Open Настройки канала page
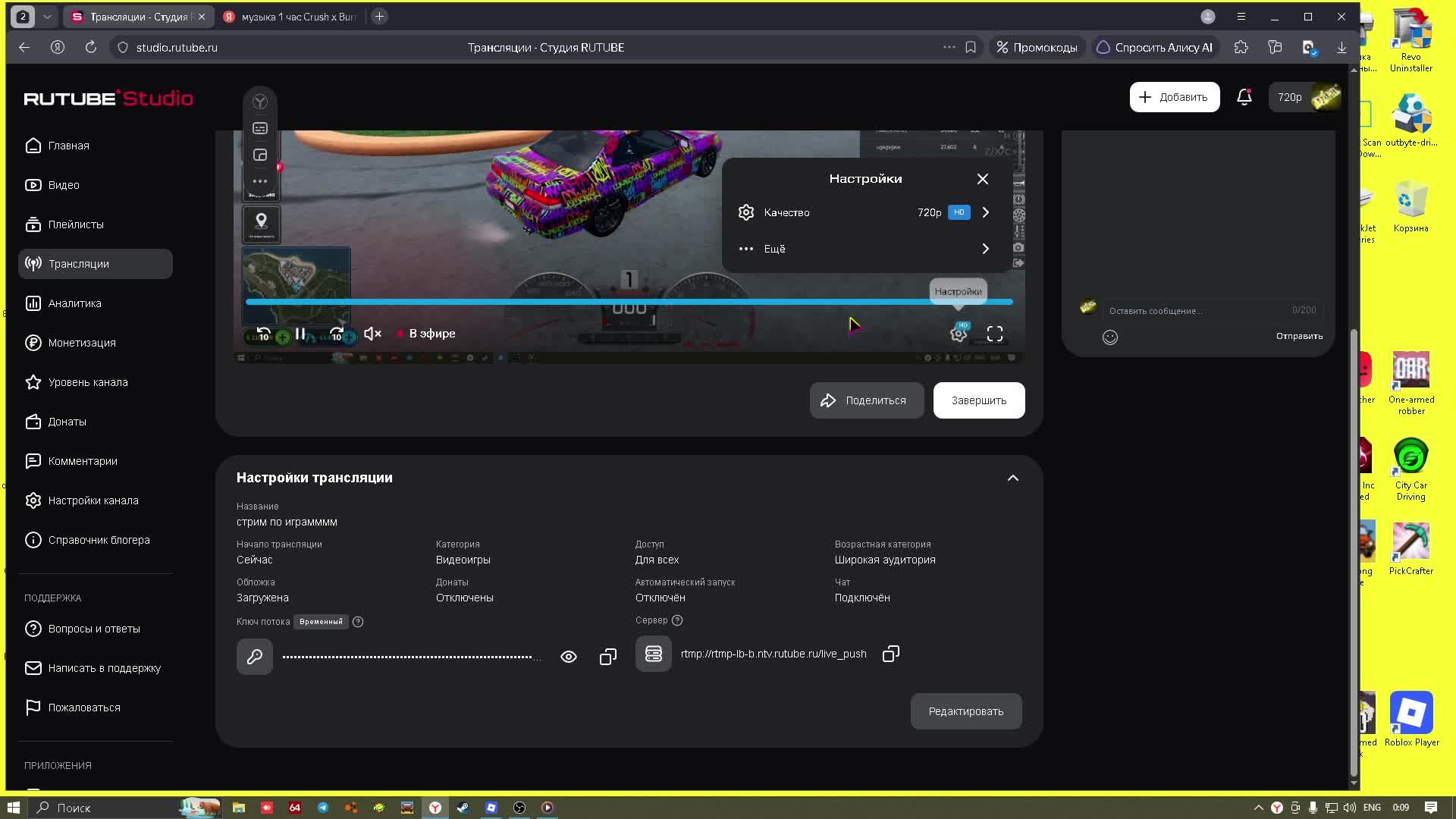 [96, 500]
